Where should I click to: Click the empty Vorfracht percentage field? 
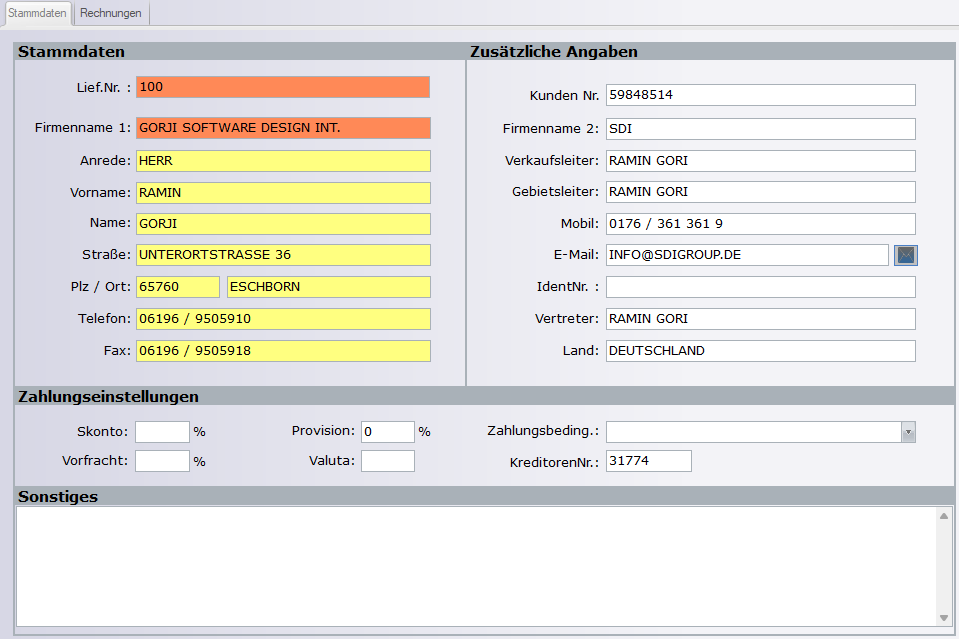pos(162,461)
